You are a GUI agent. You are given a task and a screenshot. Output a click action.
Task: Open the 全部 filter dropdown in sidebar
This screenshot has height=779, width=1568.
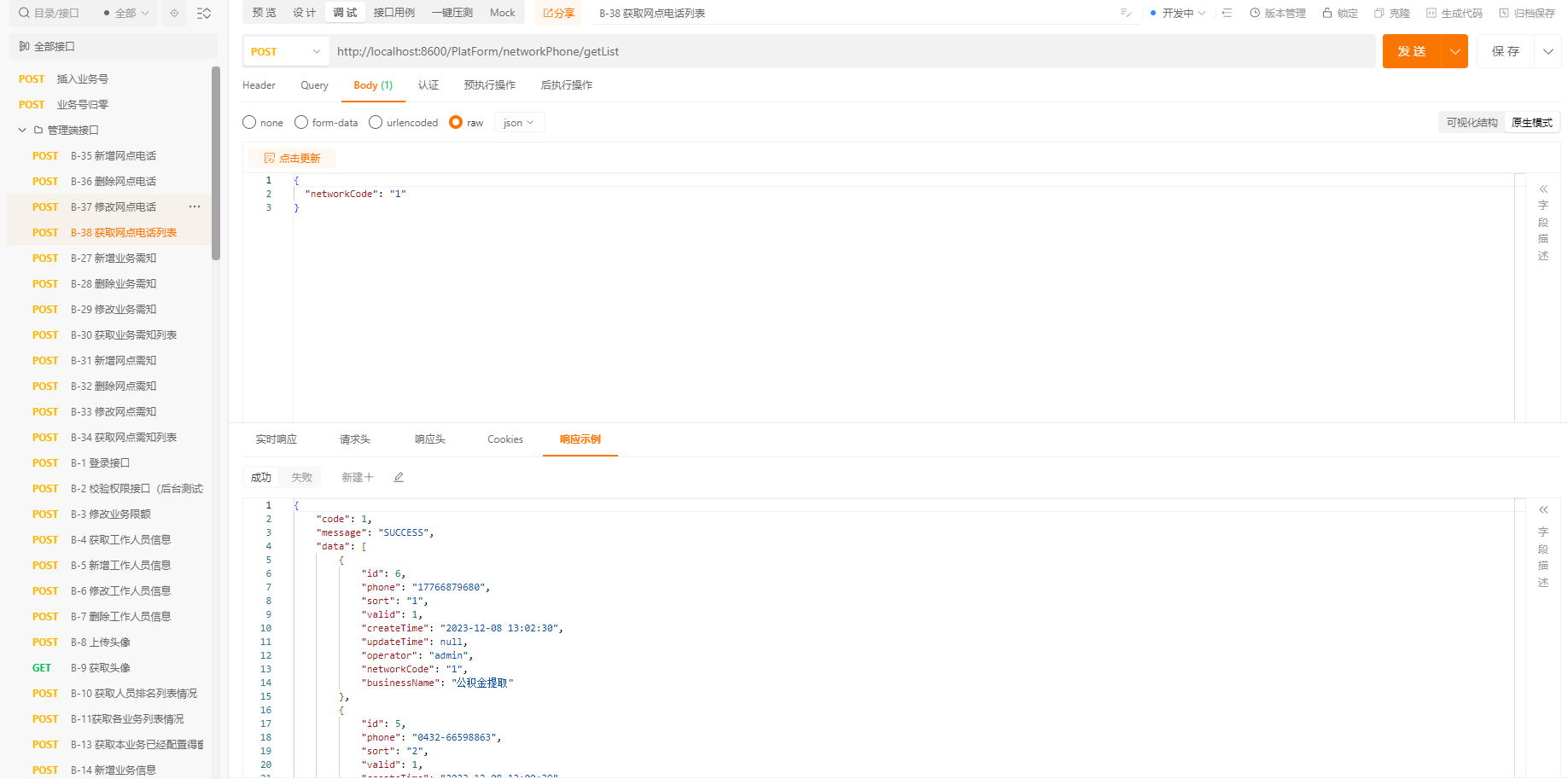(x=125, y=13)
